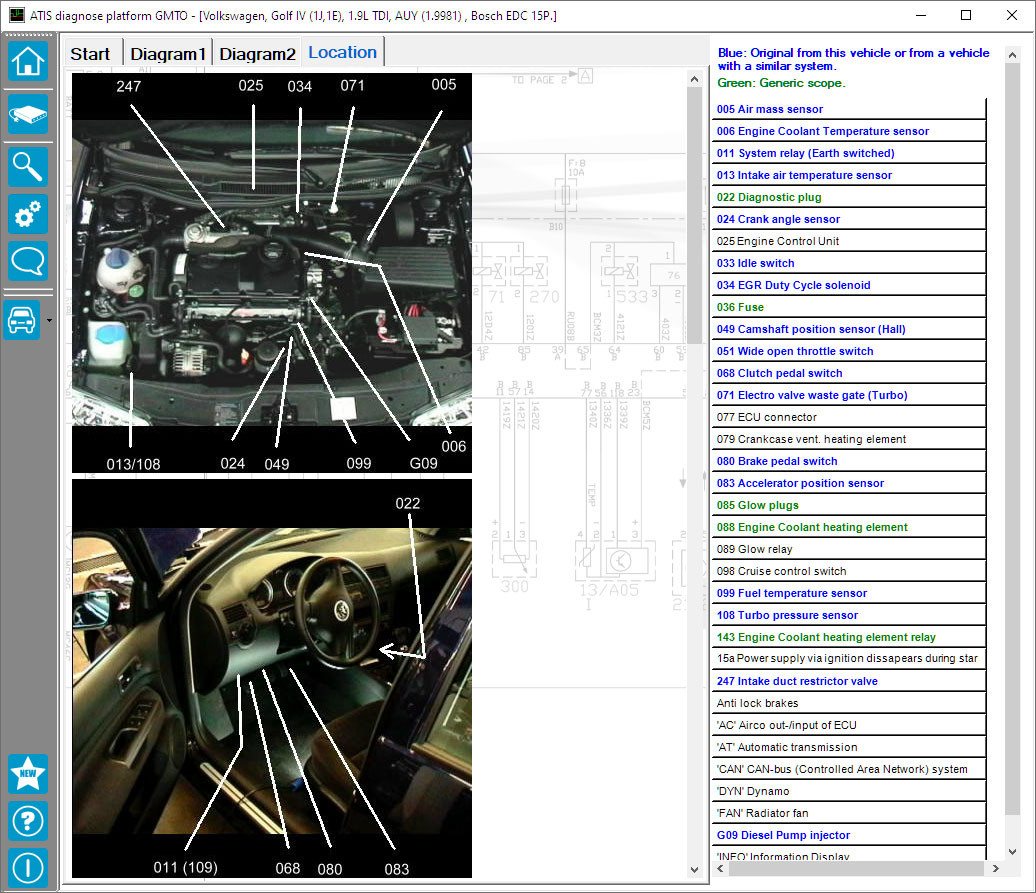Switch to the Diagram2 tab
Viewport: 1036px width, 893px height.
[x=257, y=54]
